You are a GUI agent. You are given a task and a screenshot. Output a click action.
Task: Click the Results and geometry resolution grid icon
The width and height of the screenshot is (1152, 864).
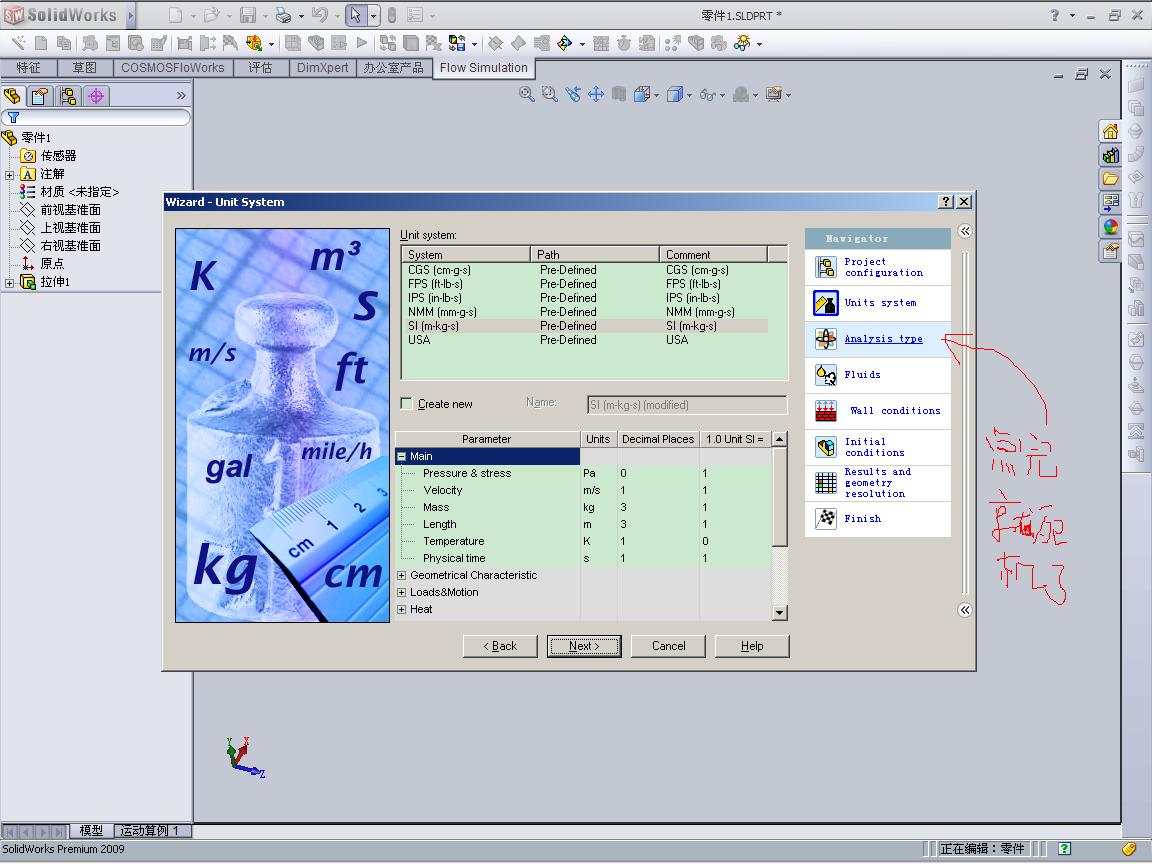click(826, 483)
